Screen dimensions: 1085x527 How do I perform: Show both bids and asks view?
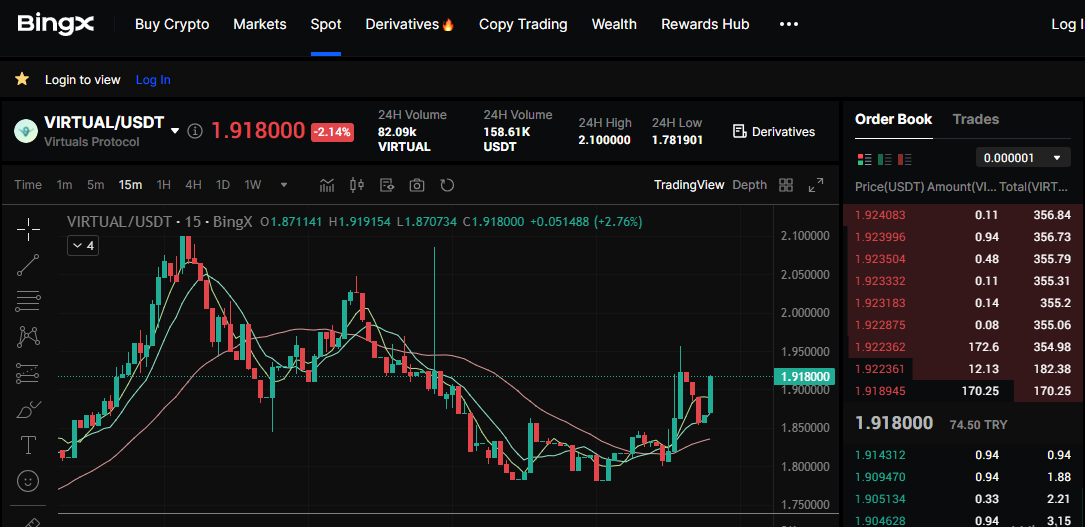[864, 160]
